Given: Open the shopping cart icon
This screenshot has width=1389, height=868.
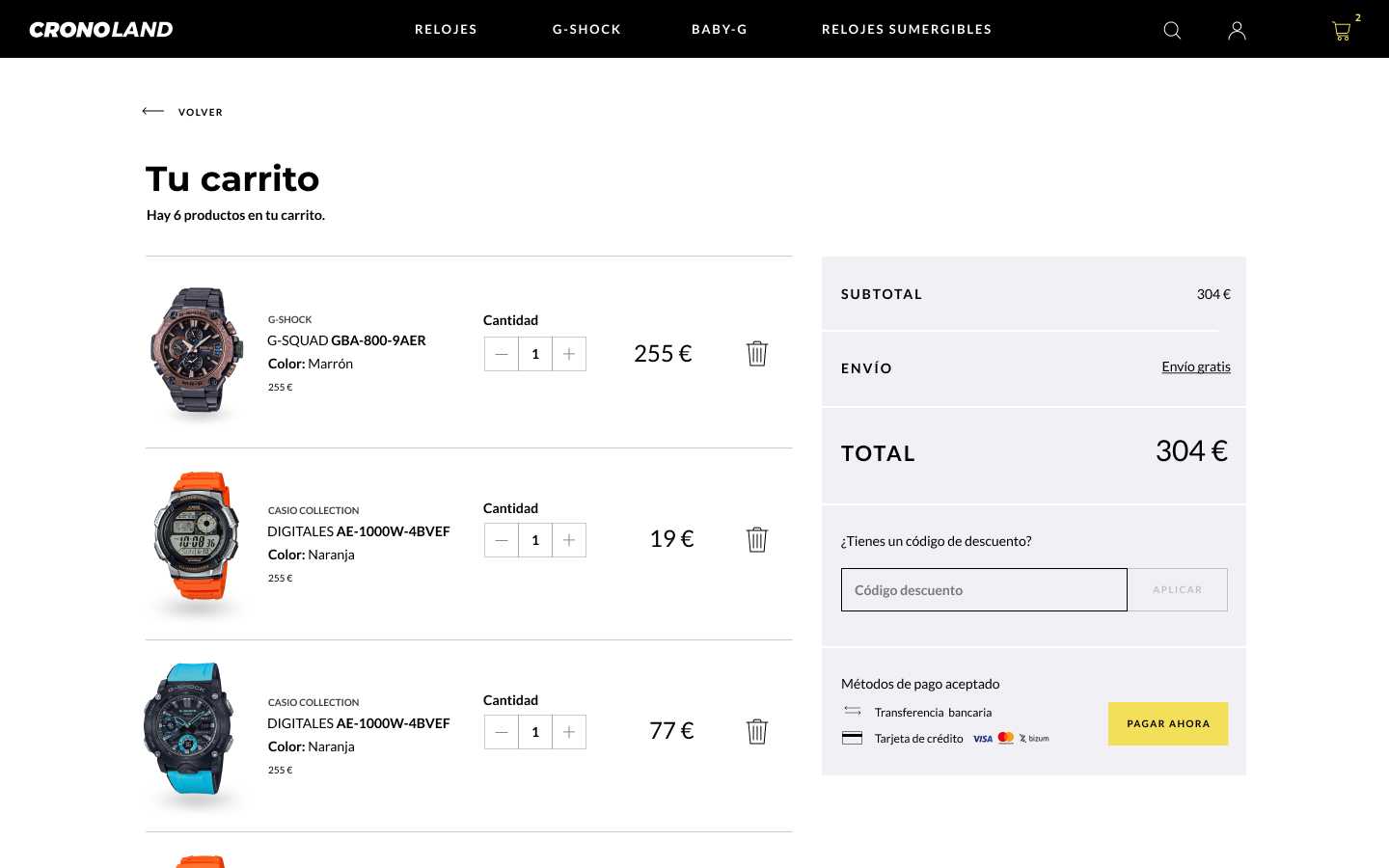Looking at the screenshot, I should (1341, 31).
